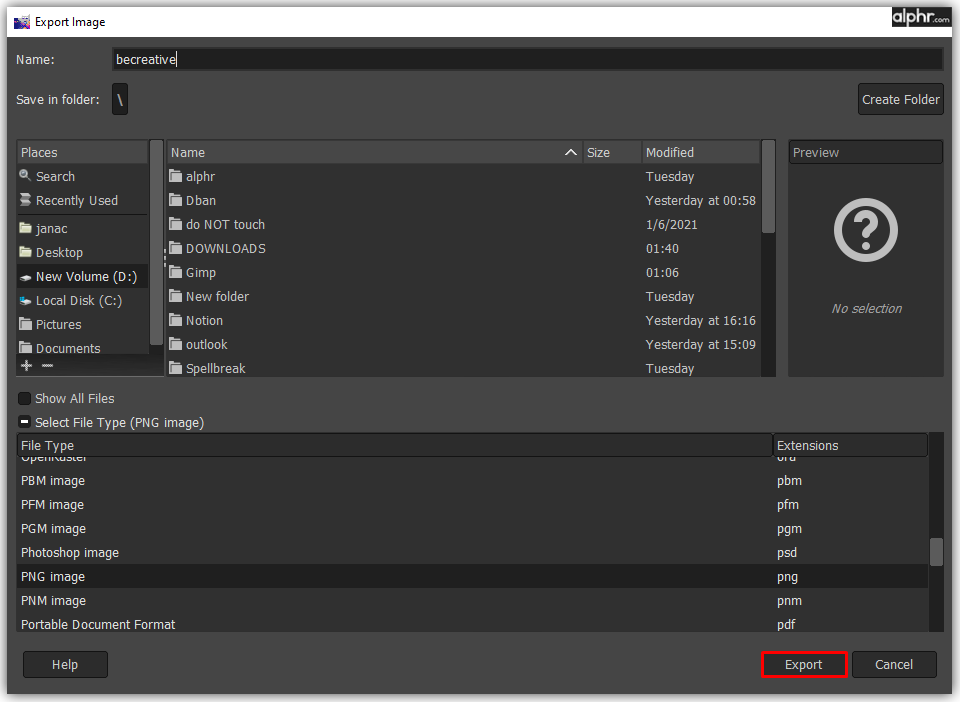Select the alphr folder name
Screen dimensions: 960x702
click(200, 176)
